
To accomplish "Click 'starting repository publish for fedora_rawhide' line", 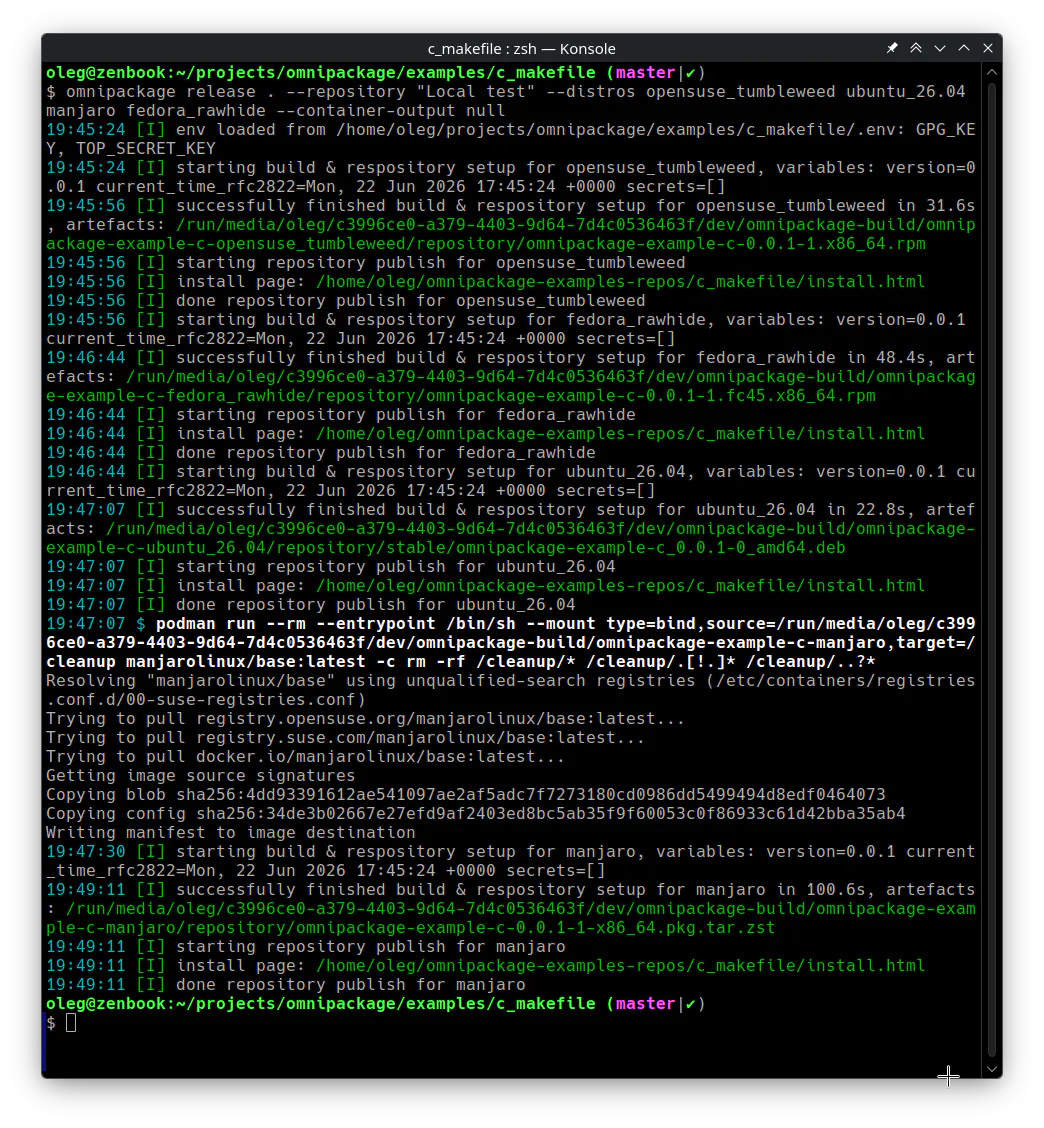I will click(340, 414).
